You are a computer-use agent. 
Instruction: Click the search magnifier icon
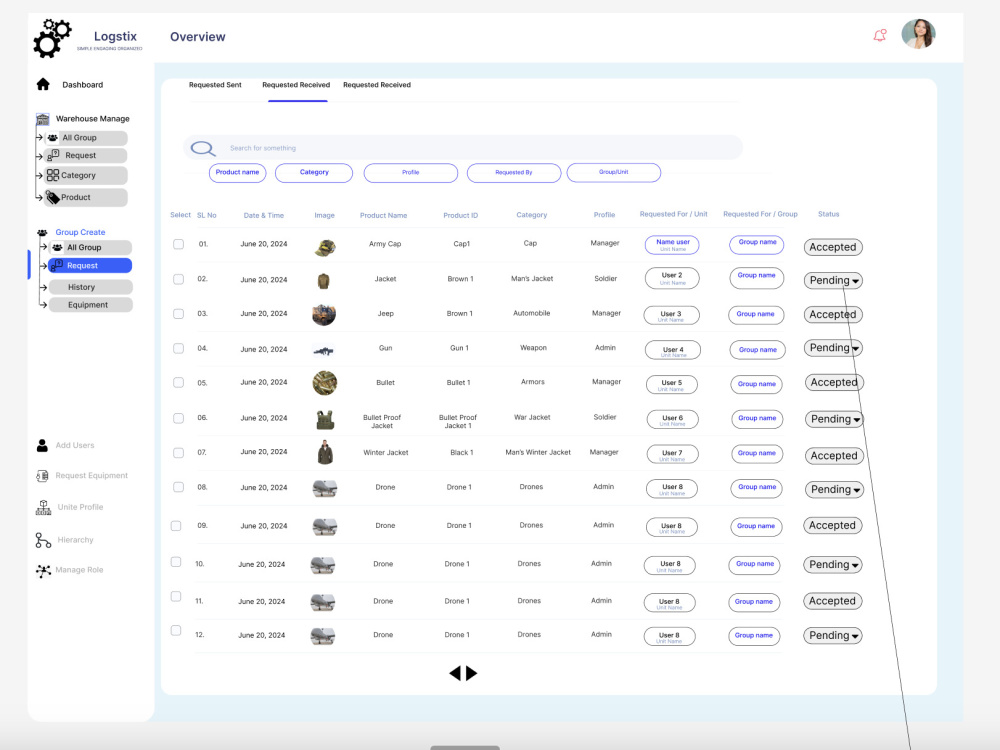[203, 149]
